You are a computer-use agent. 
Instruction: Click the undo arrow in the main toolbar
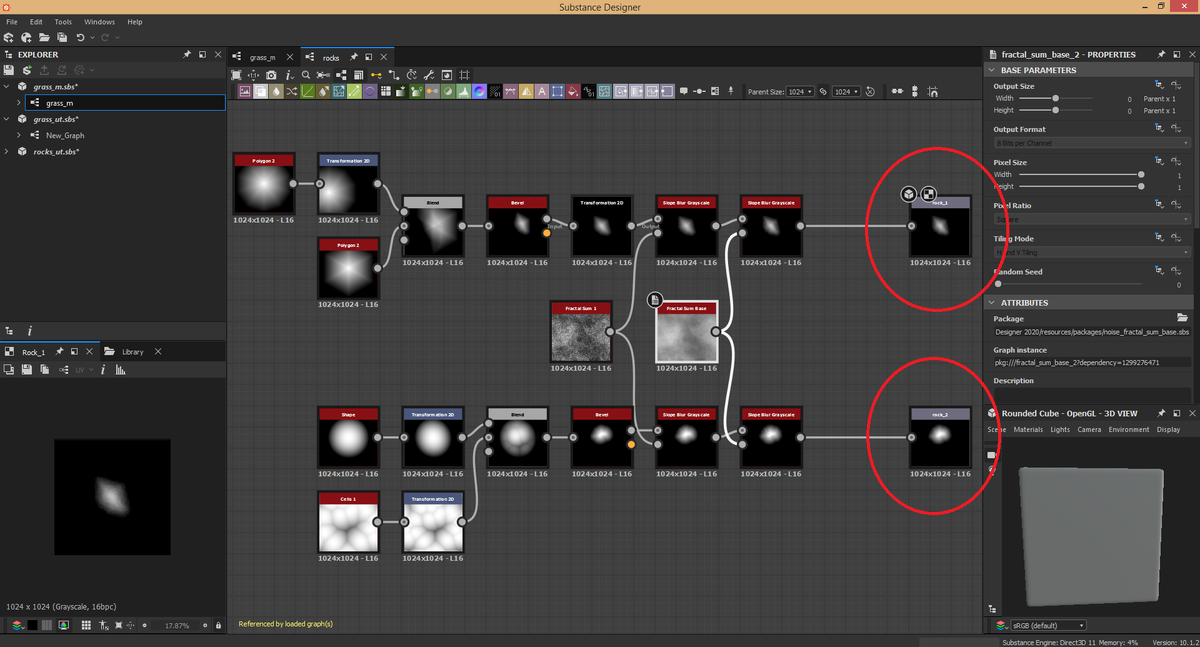click(80, 37)
